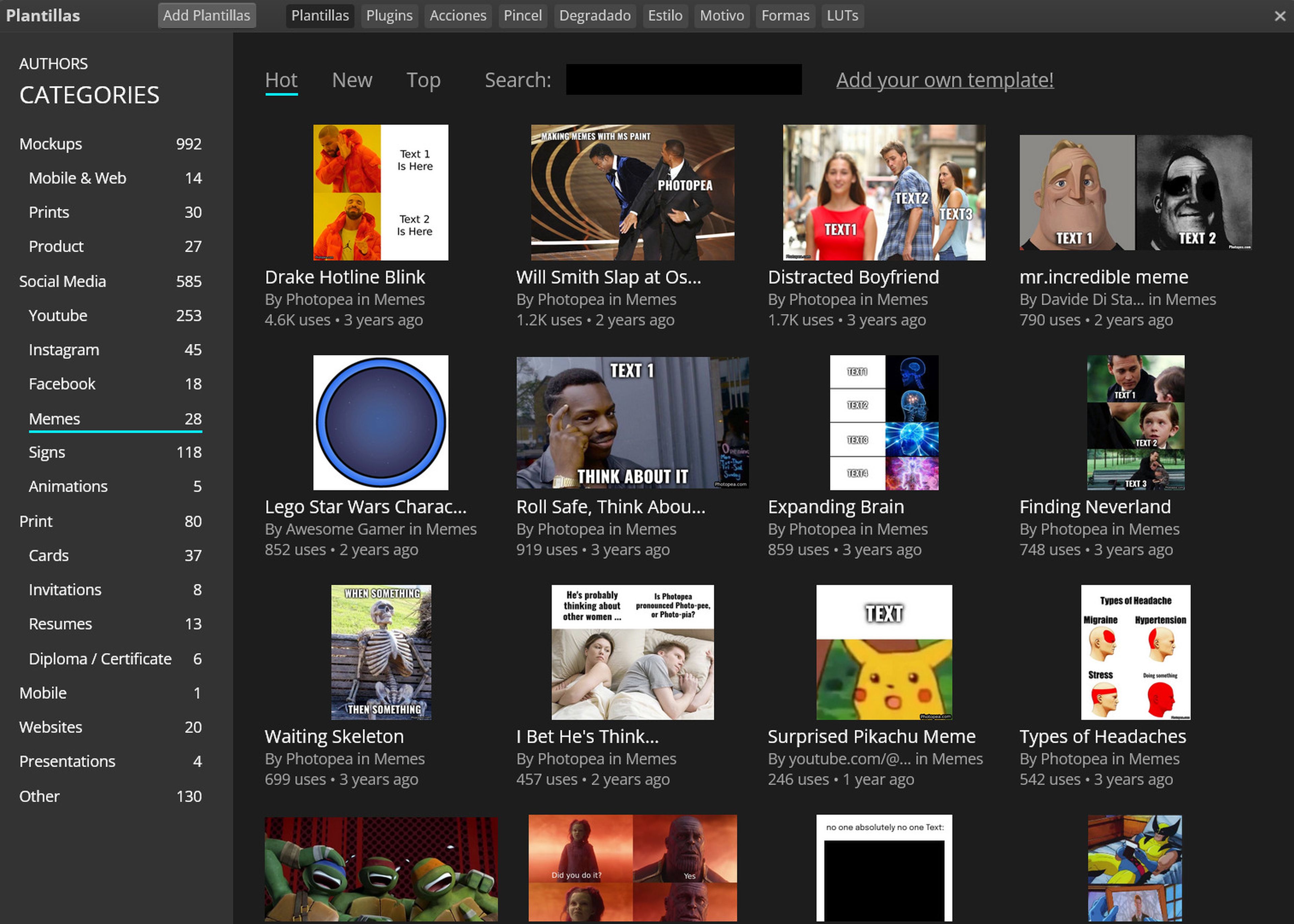Select the Mockups category

click(x=51, y=144)
